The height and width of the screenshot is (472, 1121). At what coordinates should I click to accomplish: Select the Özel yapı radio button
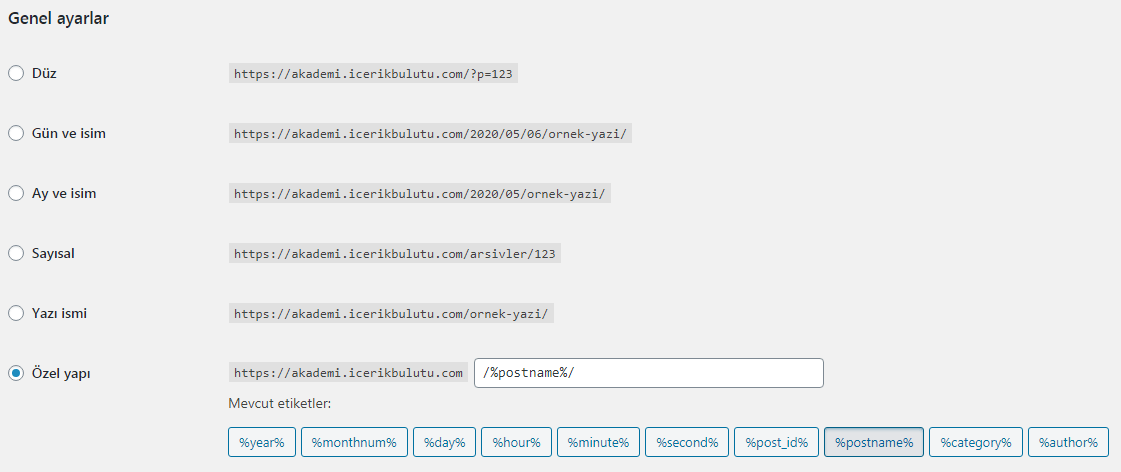[16, 373]
